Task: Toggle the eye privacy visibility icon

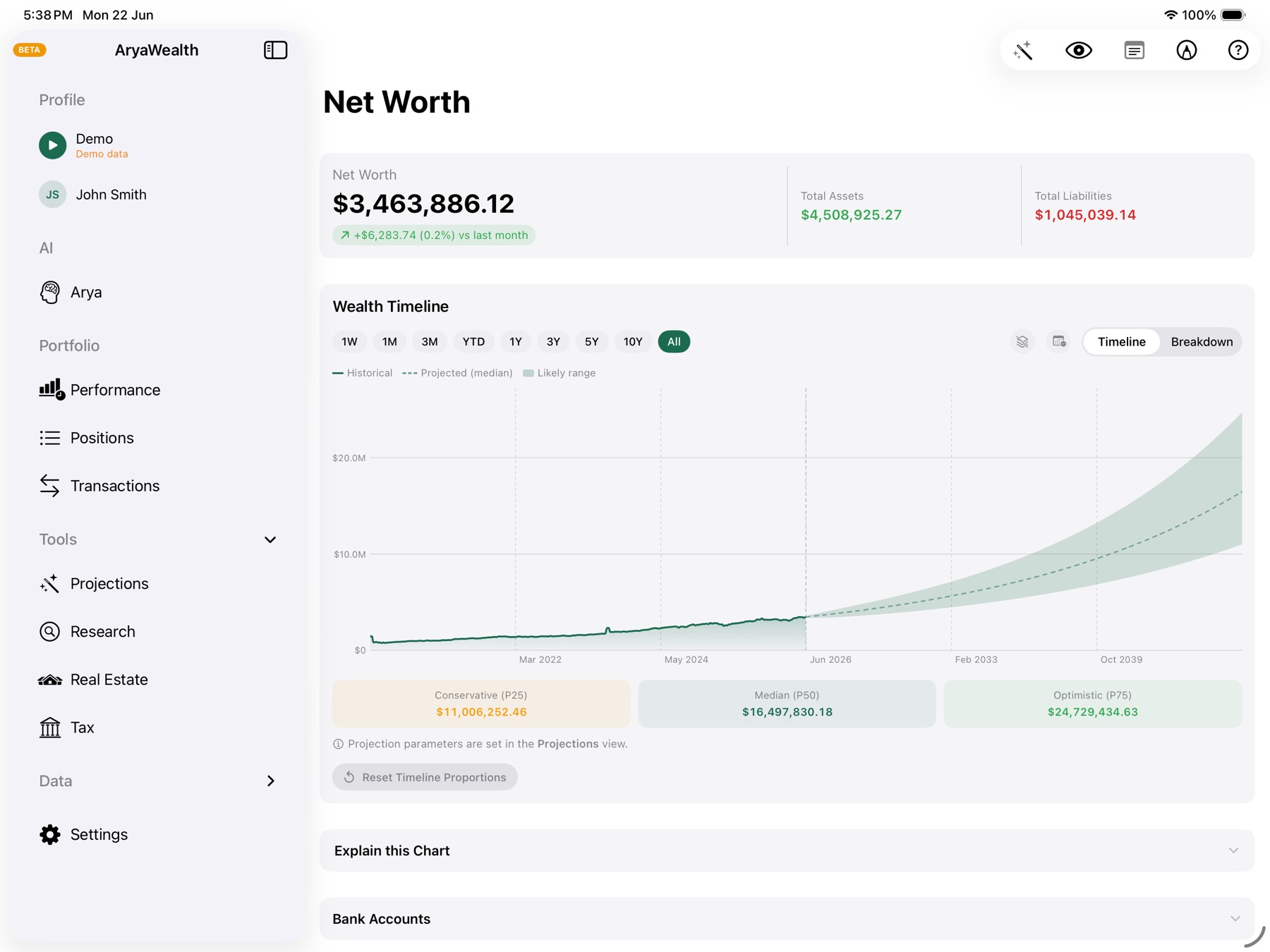Action: [x=1078, y=50]
